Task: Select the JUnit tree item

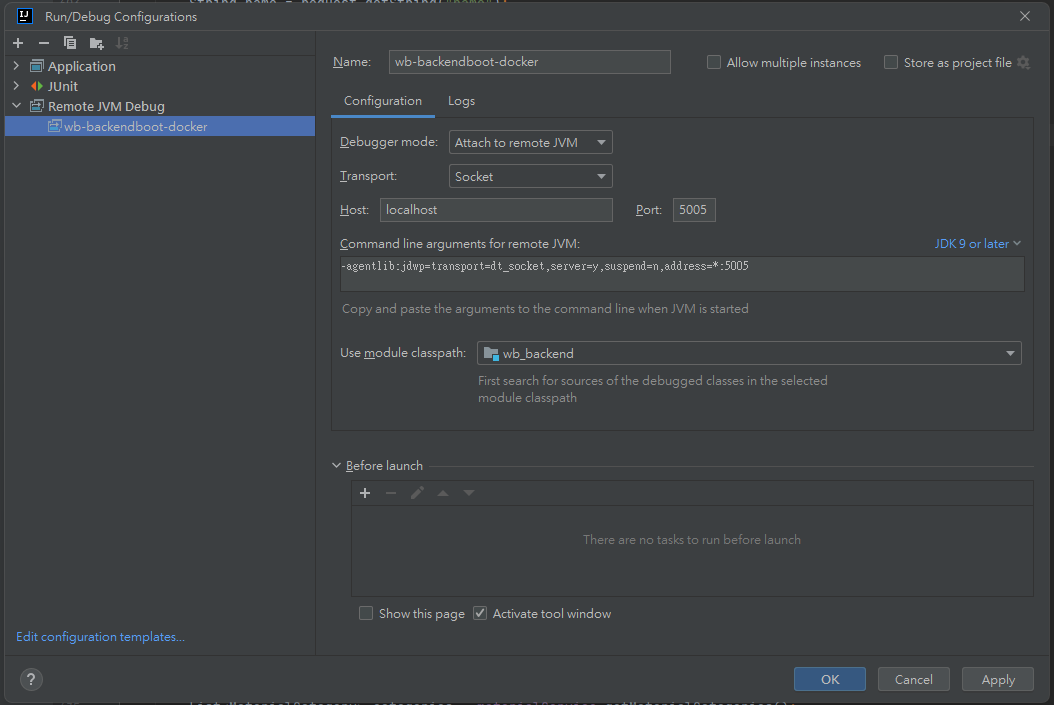Action: point(63,86)
